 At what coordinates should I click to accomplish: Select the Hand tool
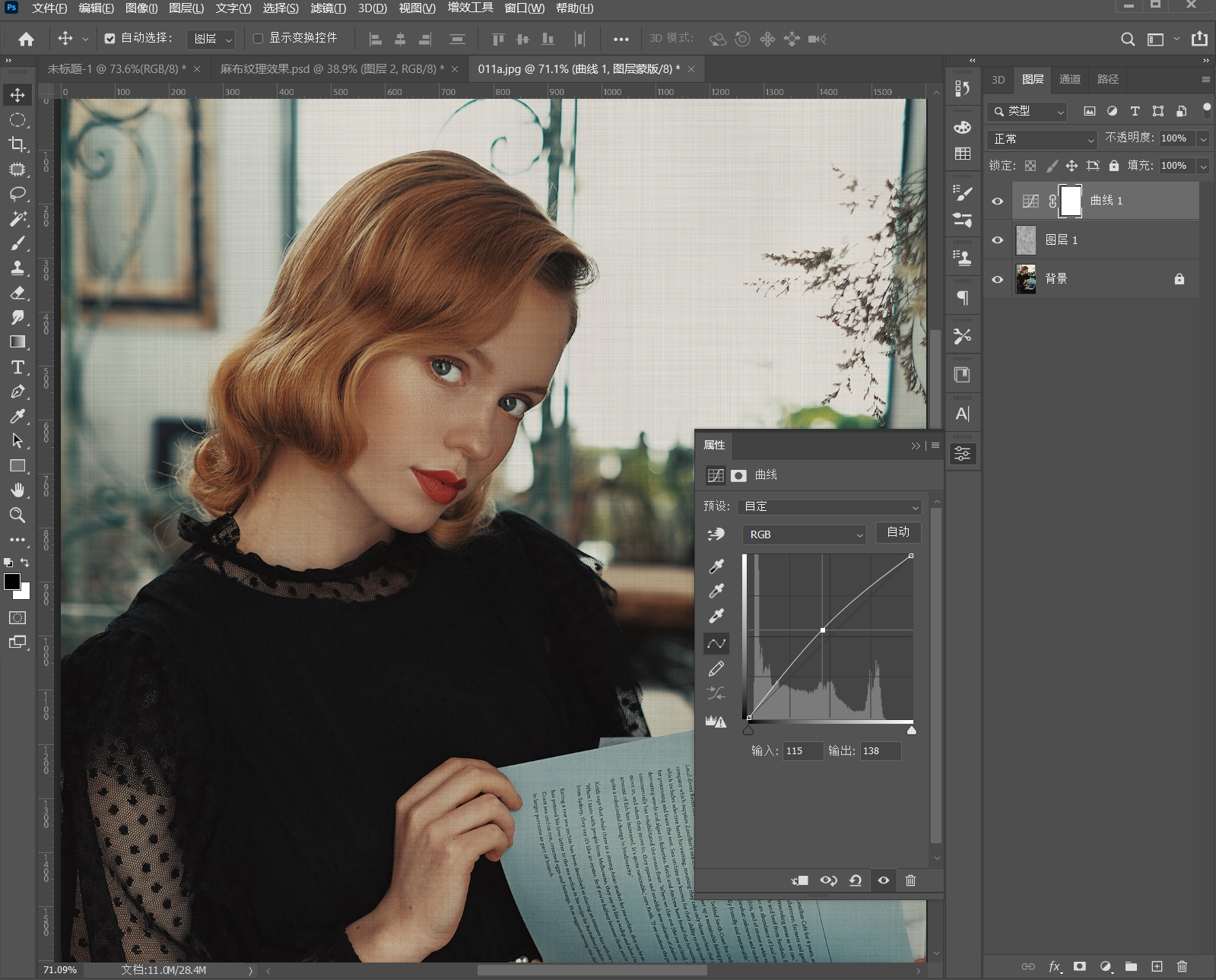click(17, 490)
